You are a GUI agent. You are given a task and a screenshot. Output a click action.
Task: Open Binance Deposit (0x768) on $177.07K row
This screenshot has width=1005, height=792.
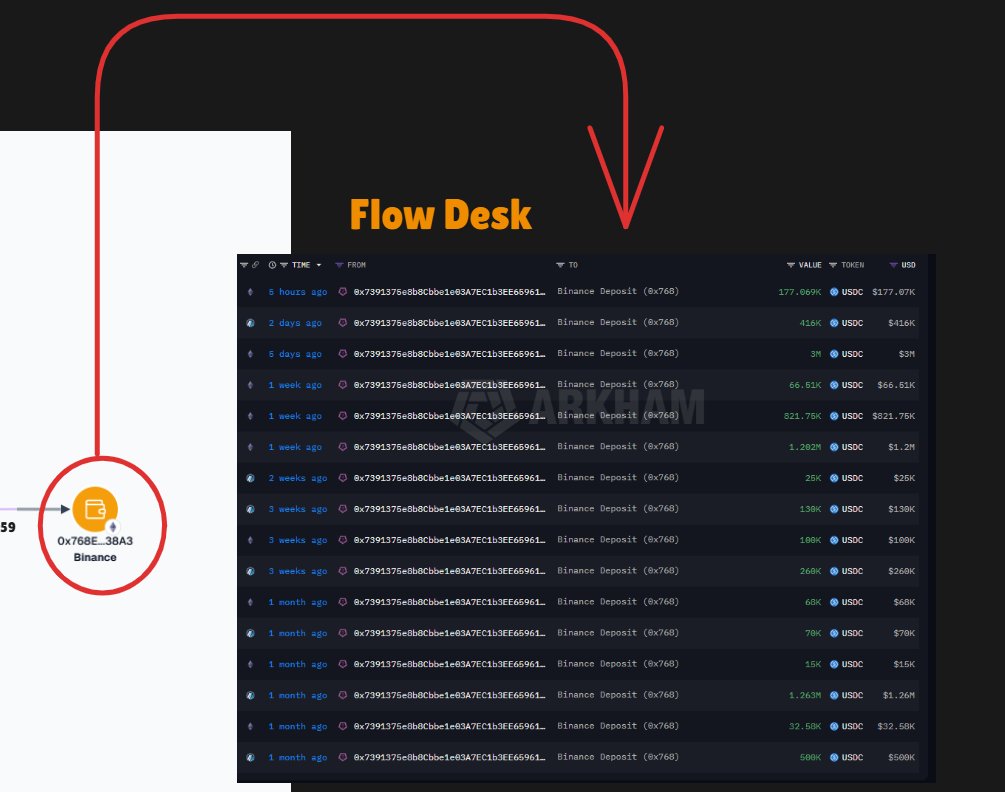618,291
